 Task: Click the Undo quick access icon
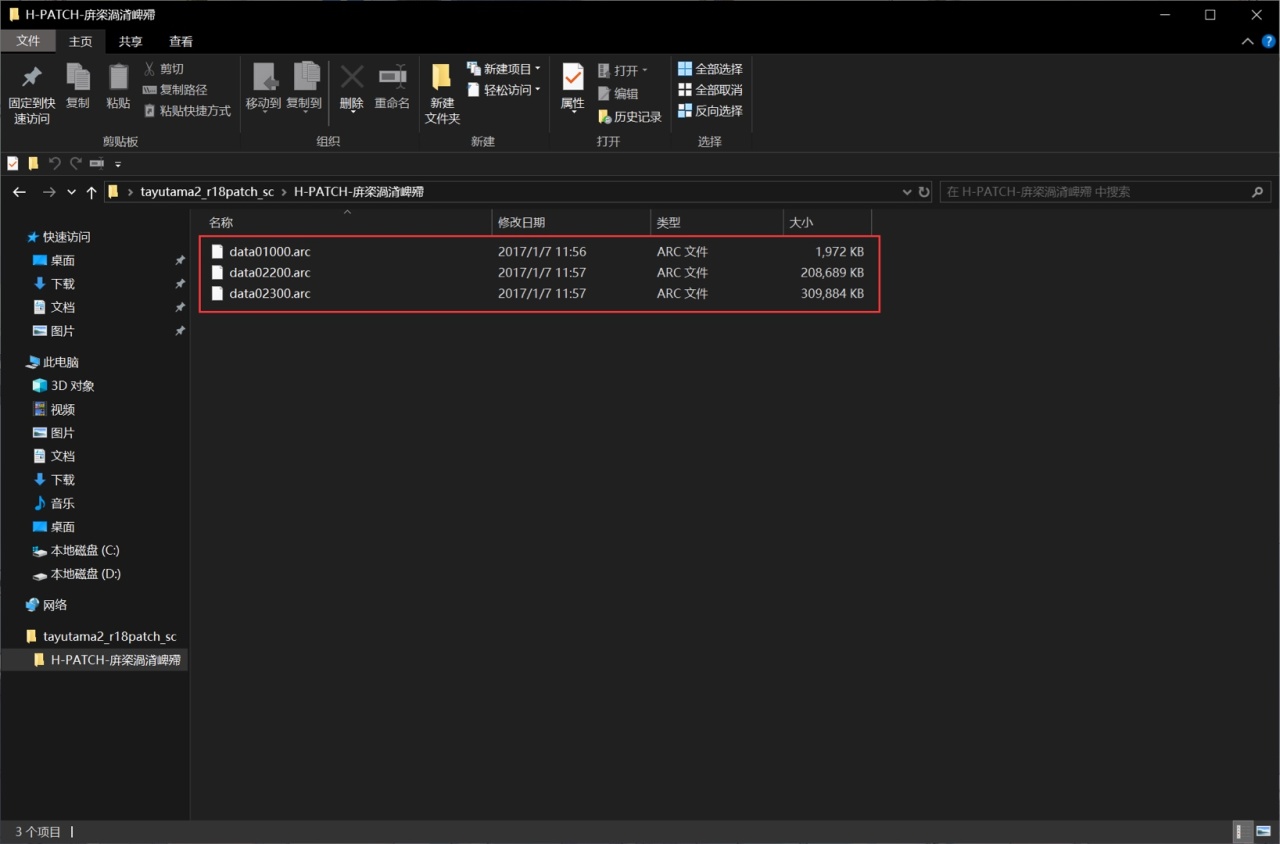point(55,163)
